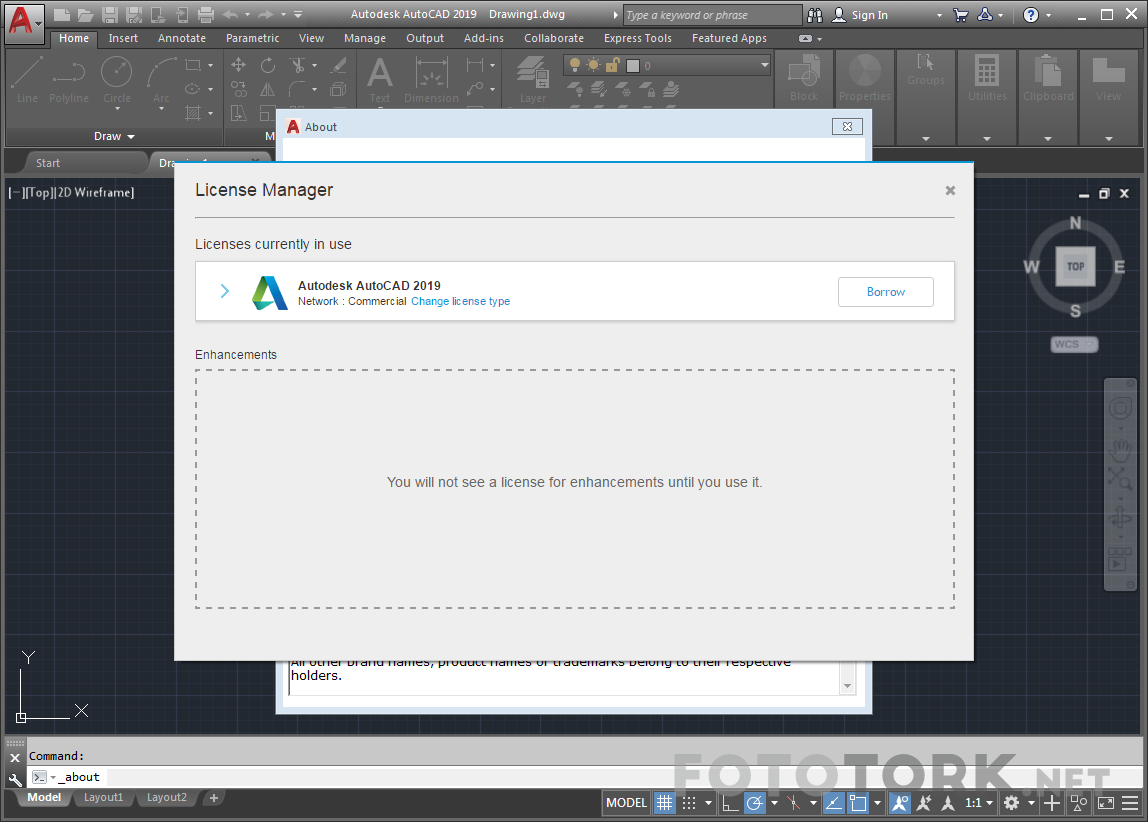
Task: Click the status bar Customization menu icon
Action: point(1130,803)
